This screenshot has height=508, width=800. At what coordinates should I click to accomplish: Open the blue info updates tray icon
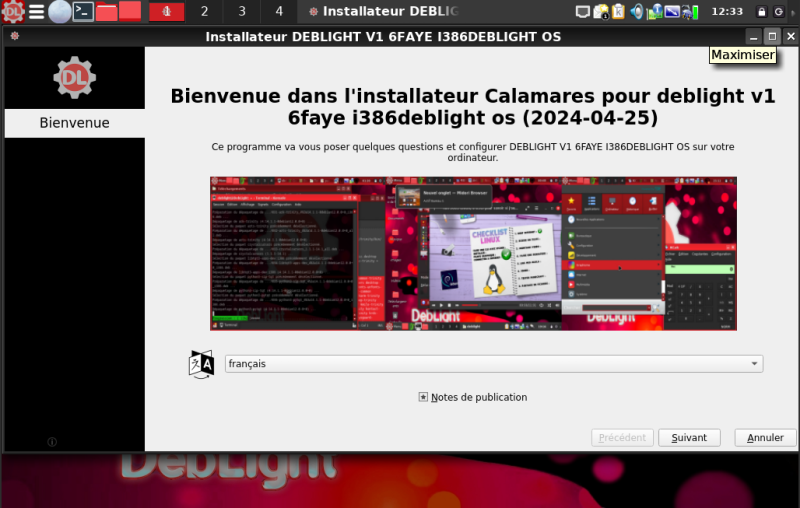coord(655,11)
